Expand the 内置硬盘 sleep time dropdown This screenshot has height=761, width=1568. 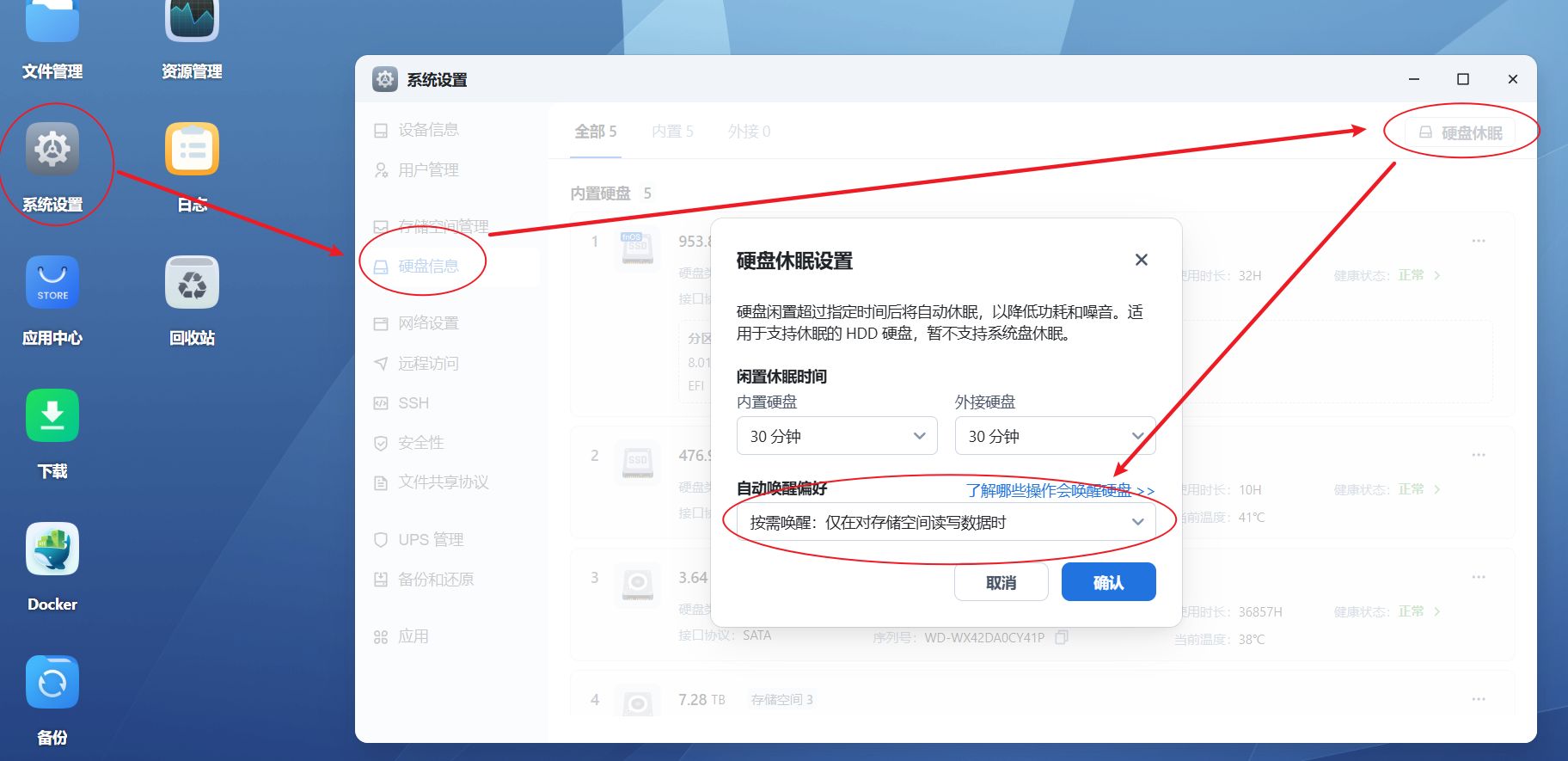[x=836, y=436]
